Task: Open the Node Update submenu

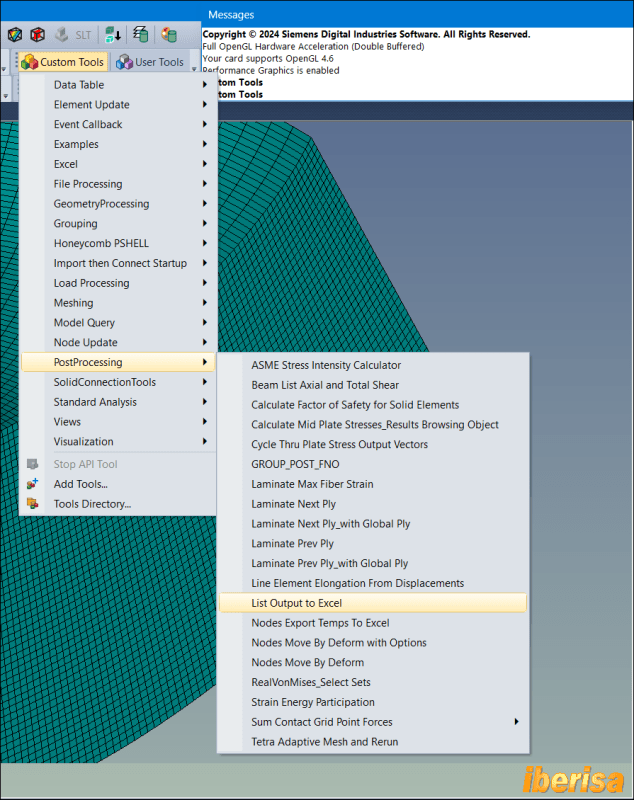Action: tap(118, 342)
